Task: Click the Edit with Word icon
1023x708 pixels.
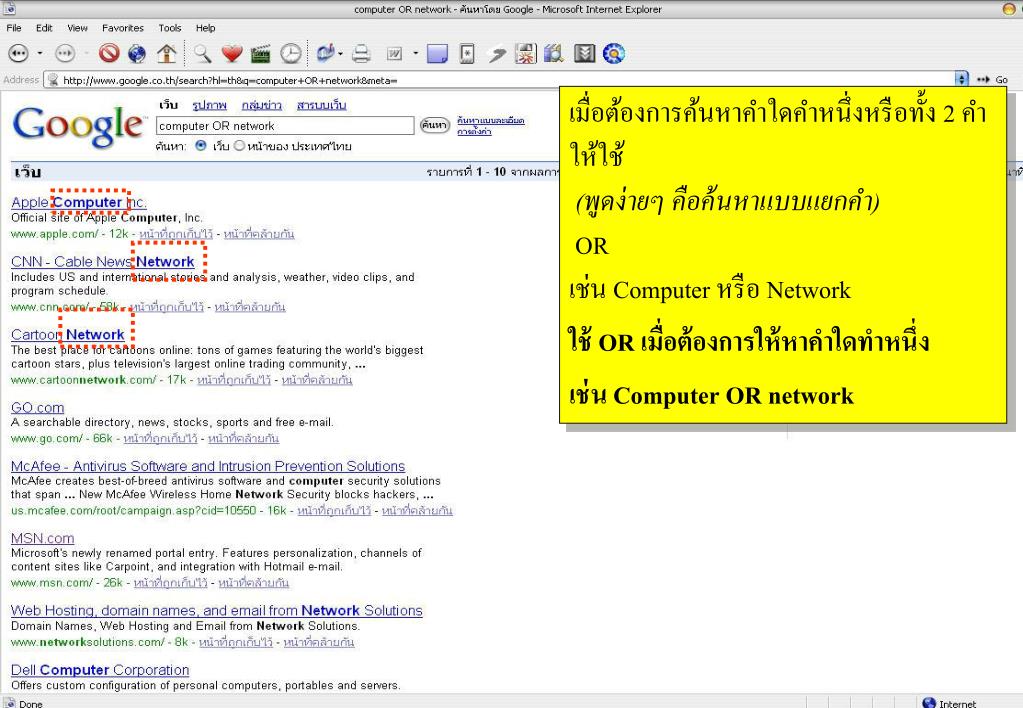Action: tap(395, 54)
